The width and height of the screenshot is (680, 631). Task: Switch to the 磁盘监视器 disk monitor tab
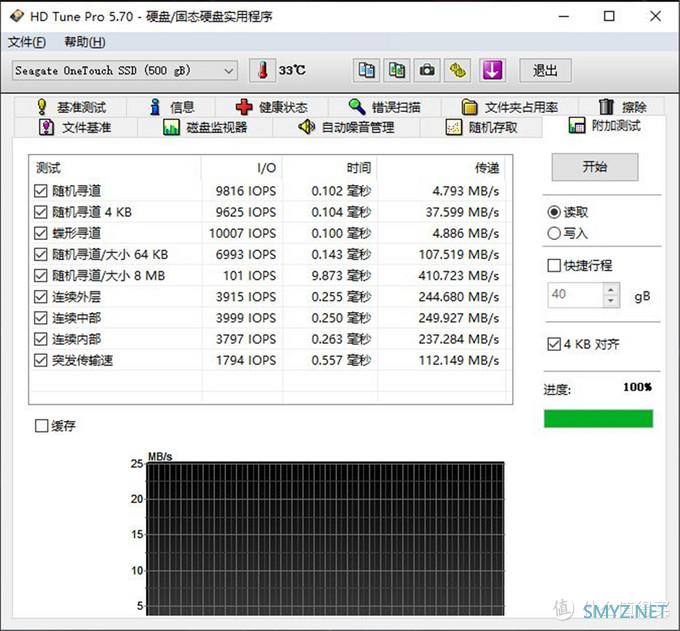click(205, 128)
